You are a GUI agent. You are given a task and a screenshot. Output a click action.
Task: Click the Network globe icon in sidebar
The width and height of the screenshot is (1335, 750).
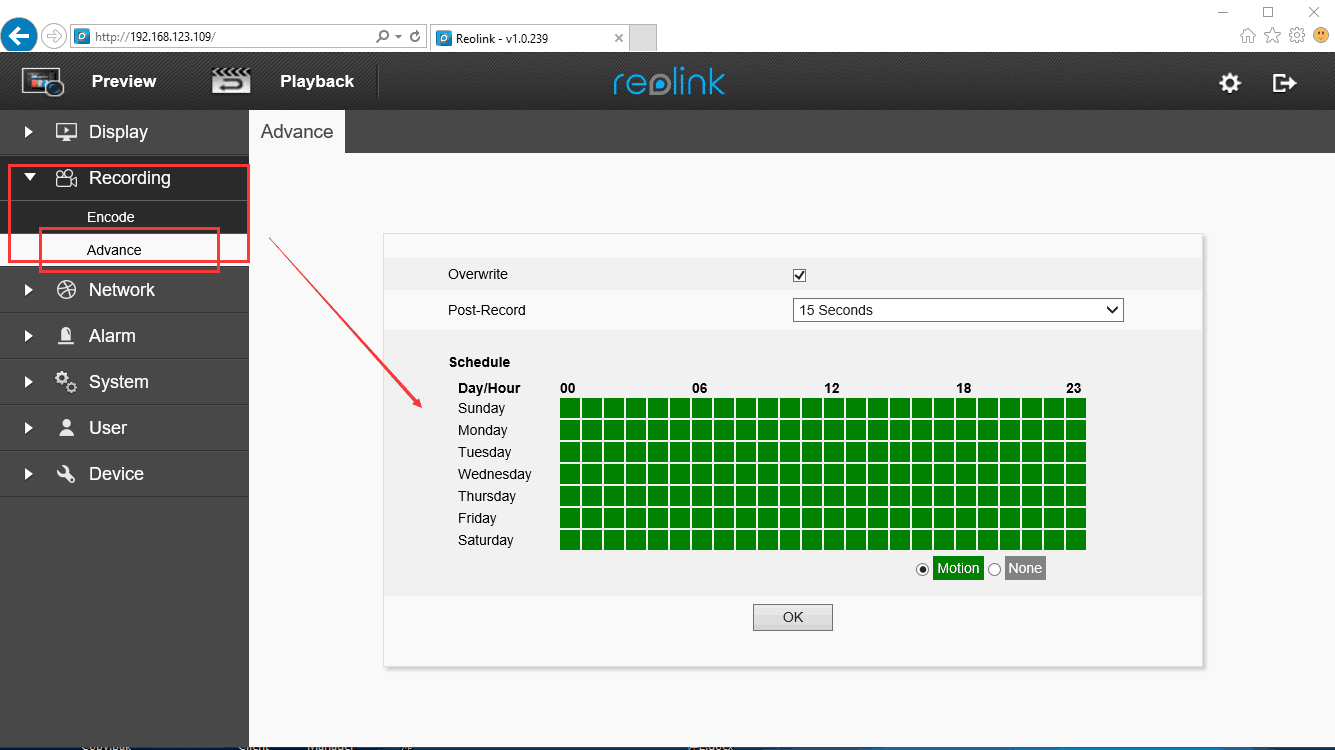click(66, 290)
